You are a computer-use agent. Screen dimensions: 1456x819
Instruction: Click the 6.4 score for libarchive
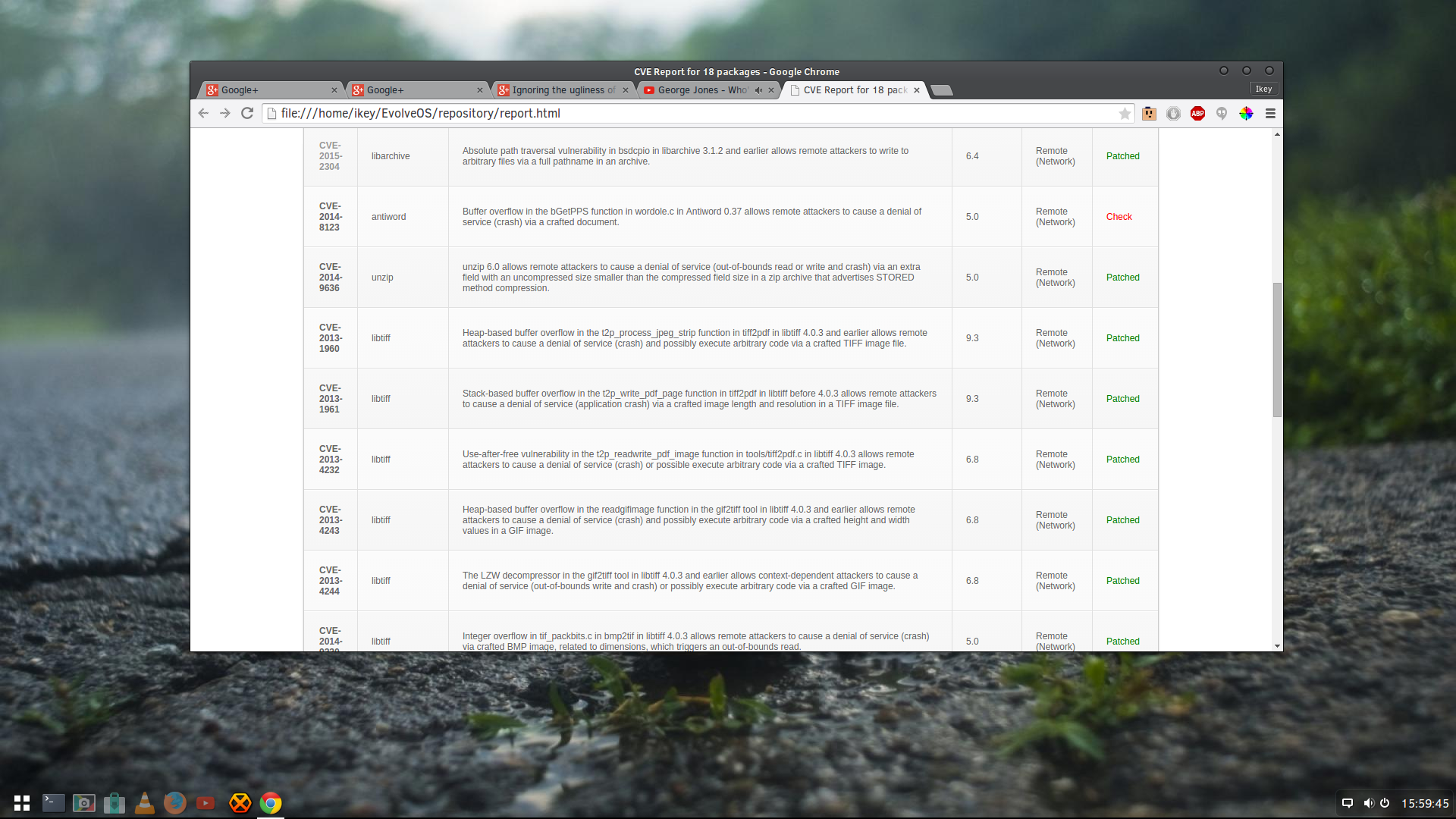972,156
